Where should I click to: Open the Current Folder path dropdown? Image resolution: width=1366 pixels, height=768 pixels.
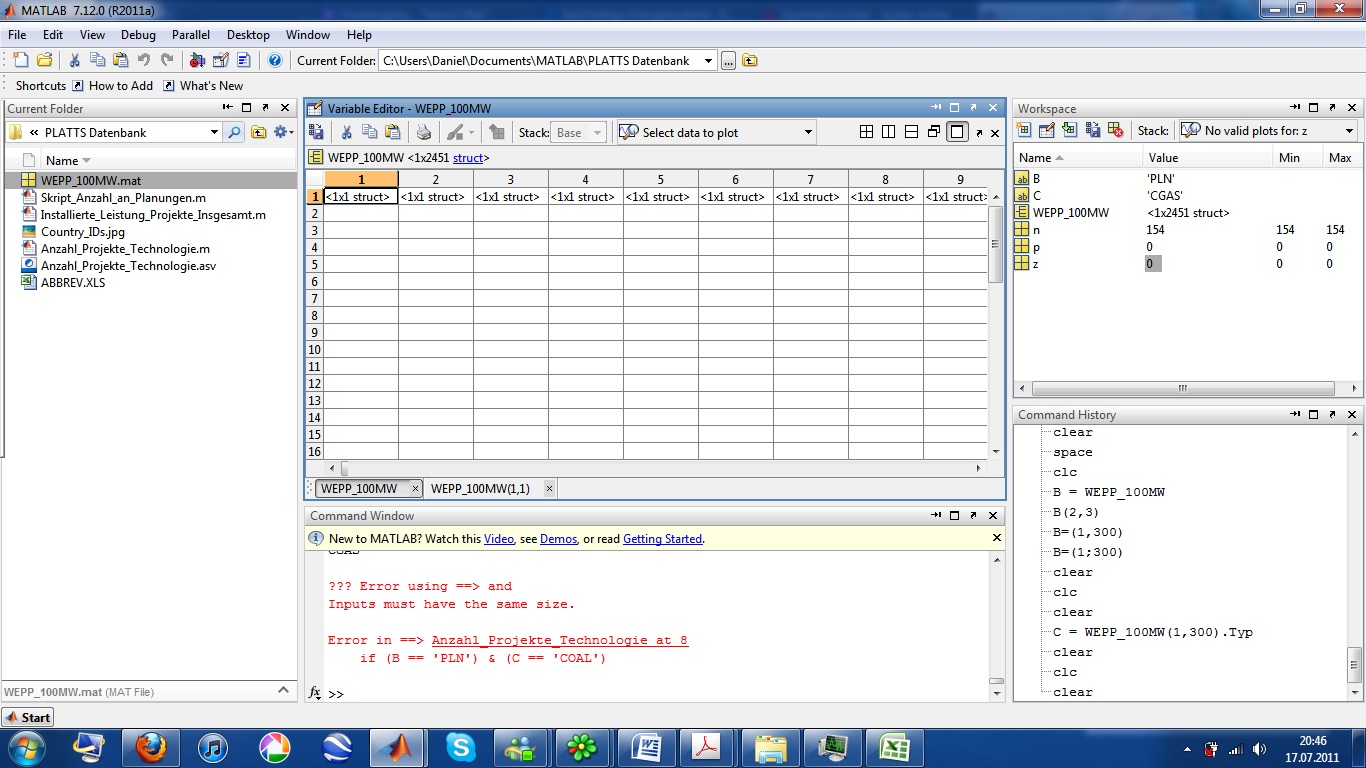pos(708,61)
